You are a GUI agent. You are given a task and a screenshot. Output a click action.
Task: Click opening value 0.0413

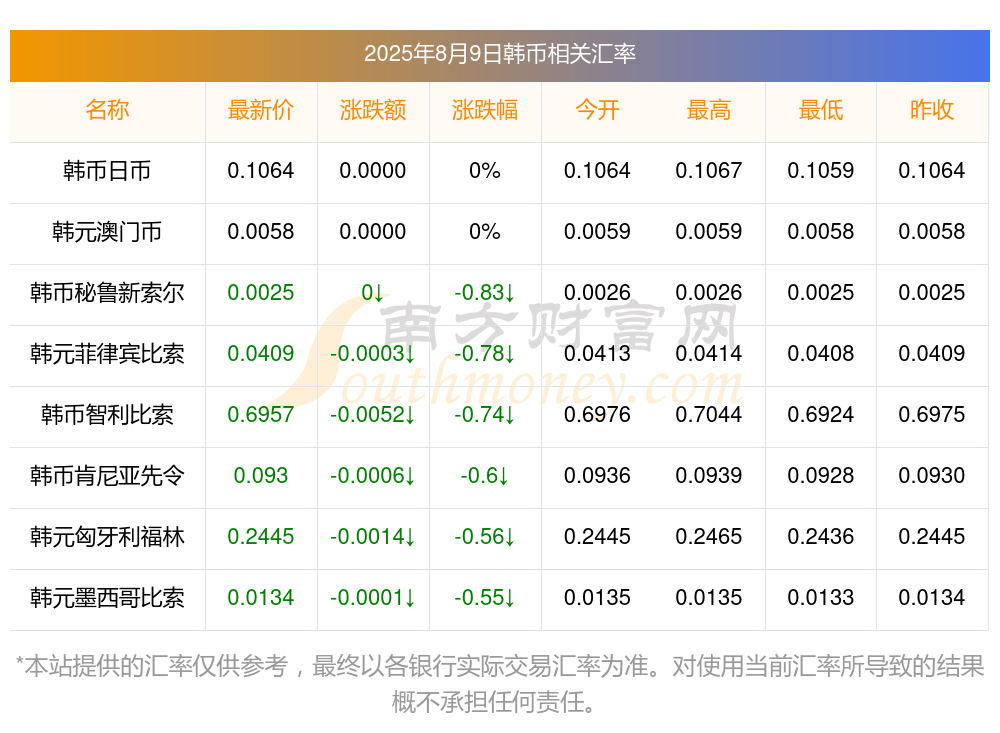tap(597, 353)
